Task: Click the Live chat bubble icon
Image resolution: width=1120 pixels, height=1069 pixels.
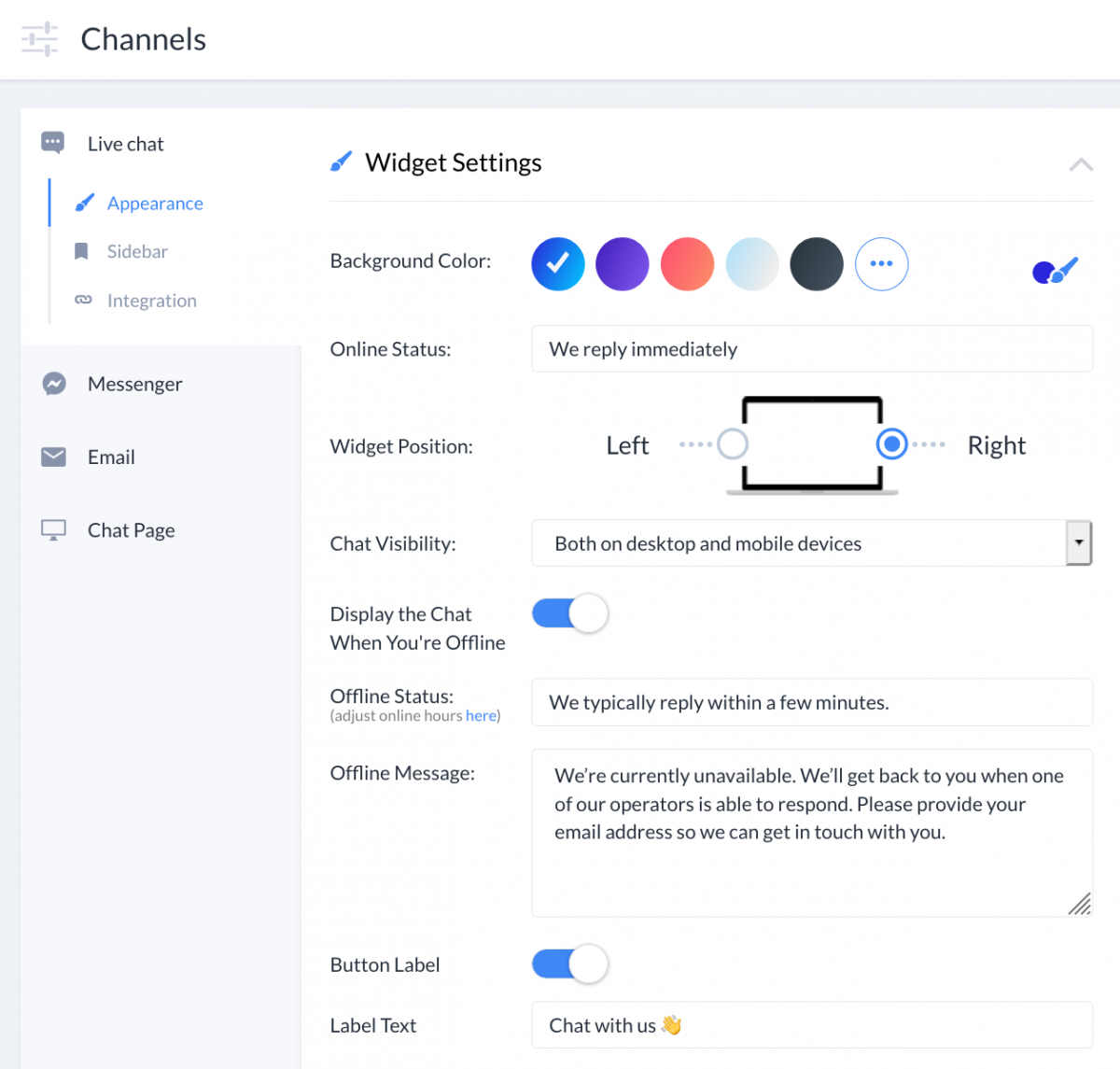Action: point(53,143)
